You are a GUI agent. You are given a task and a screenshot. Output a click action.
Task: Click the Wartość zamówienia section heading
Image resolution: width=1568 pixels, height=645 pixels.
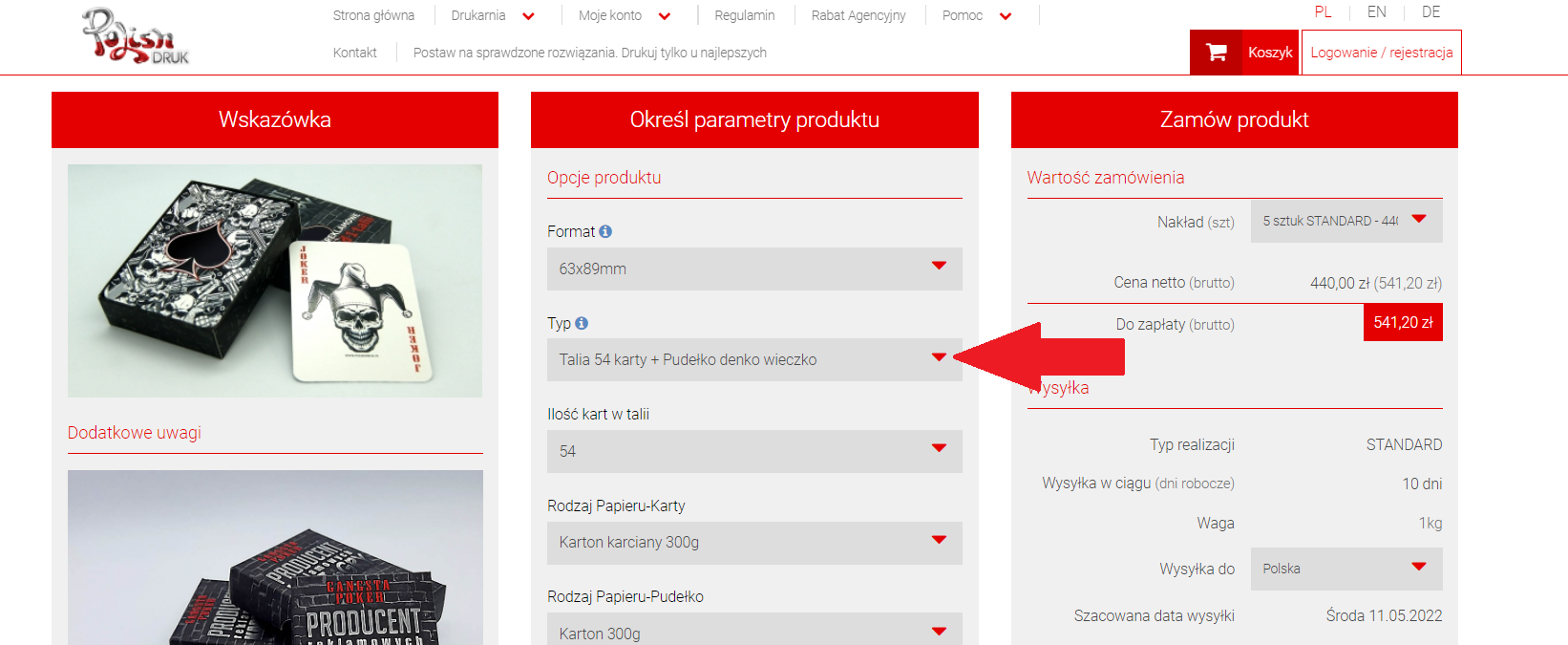(x=1106, y=178)
